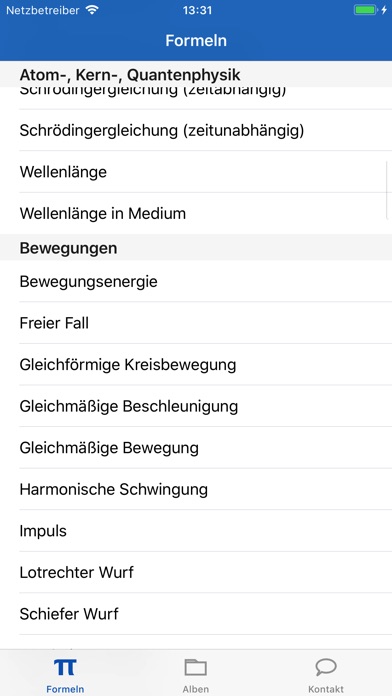Tap the Formeln pi icon
Image resolution: width=392 pixels, height=696 pixels.
pos(65,667)
